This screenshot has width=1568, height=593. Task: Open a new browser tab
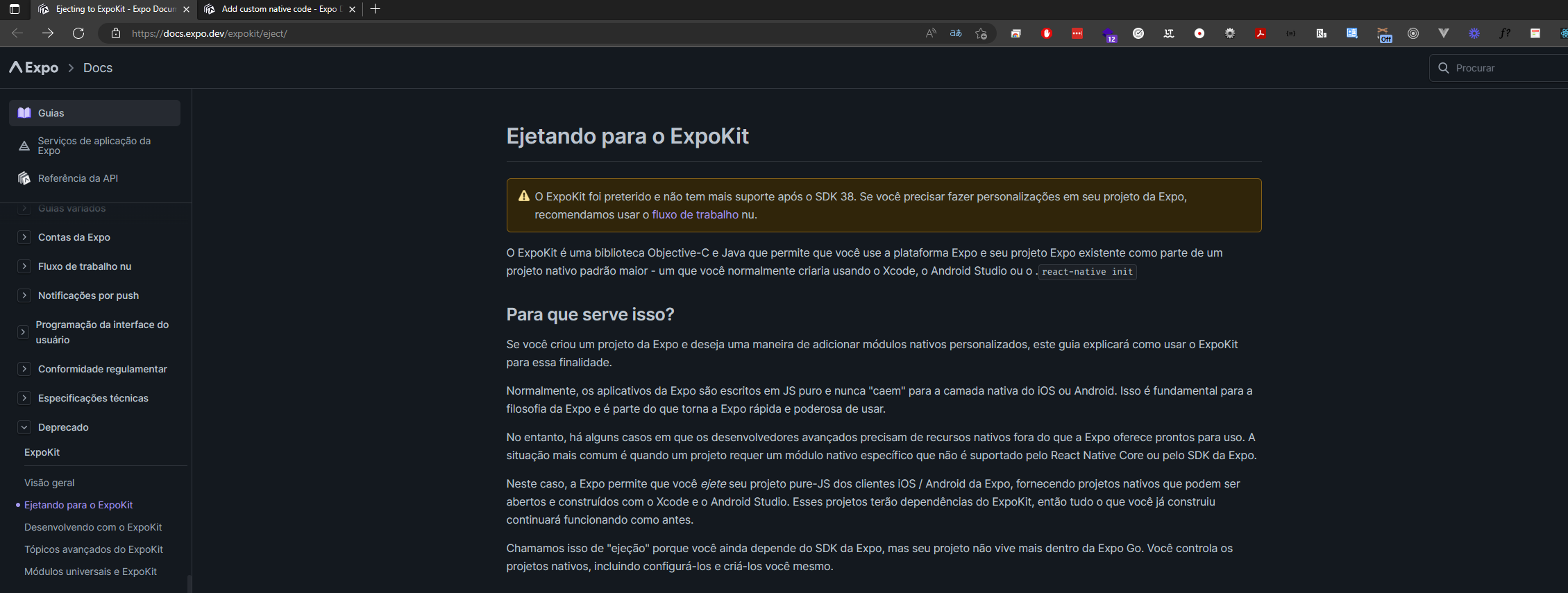click(x=375, y=9)
